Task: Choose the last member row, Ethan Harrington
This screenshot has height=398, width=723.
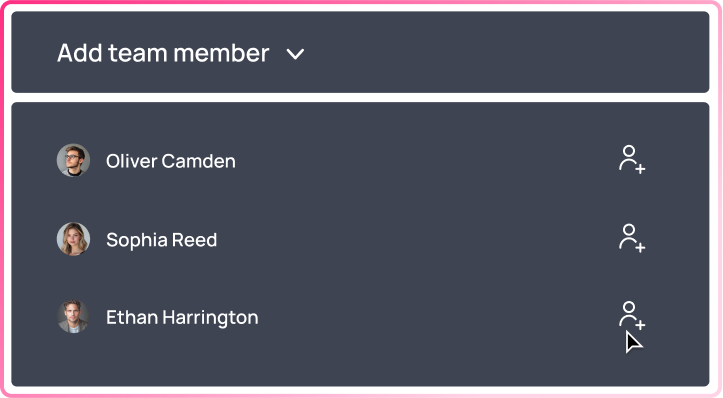Action: point(360,317)
